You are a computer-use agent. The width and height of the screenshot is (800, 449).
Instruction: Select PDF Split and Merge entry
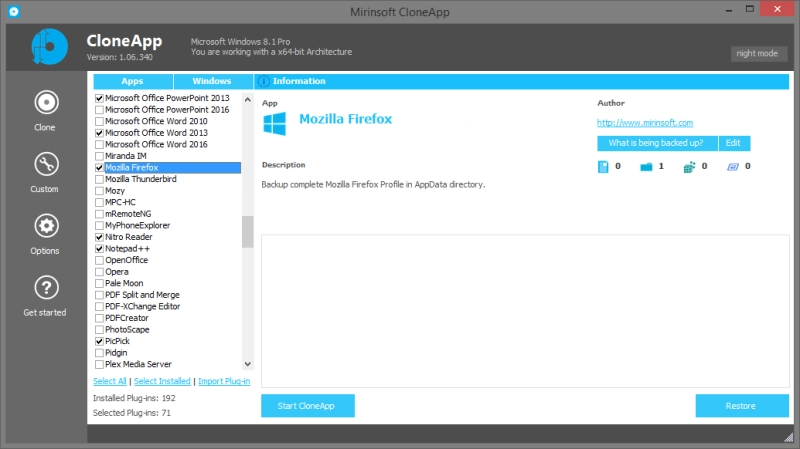tap(142, 295)
